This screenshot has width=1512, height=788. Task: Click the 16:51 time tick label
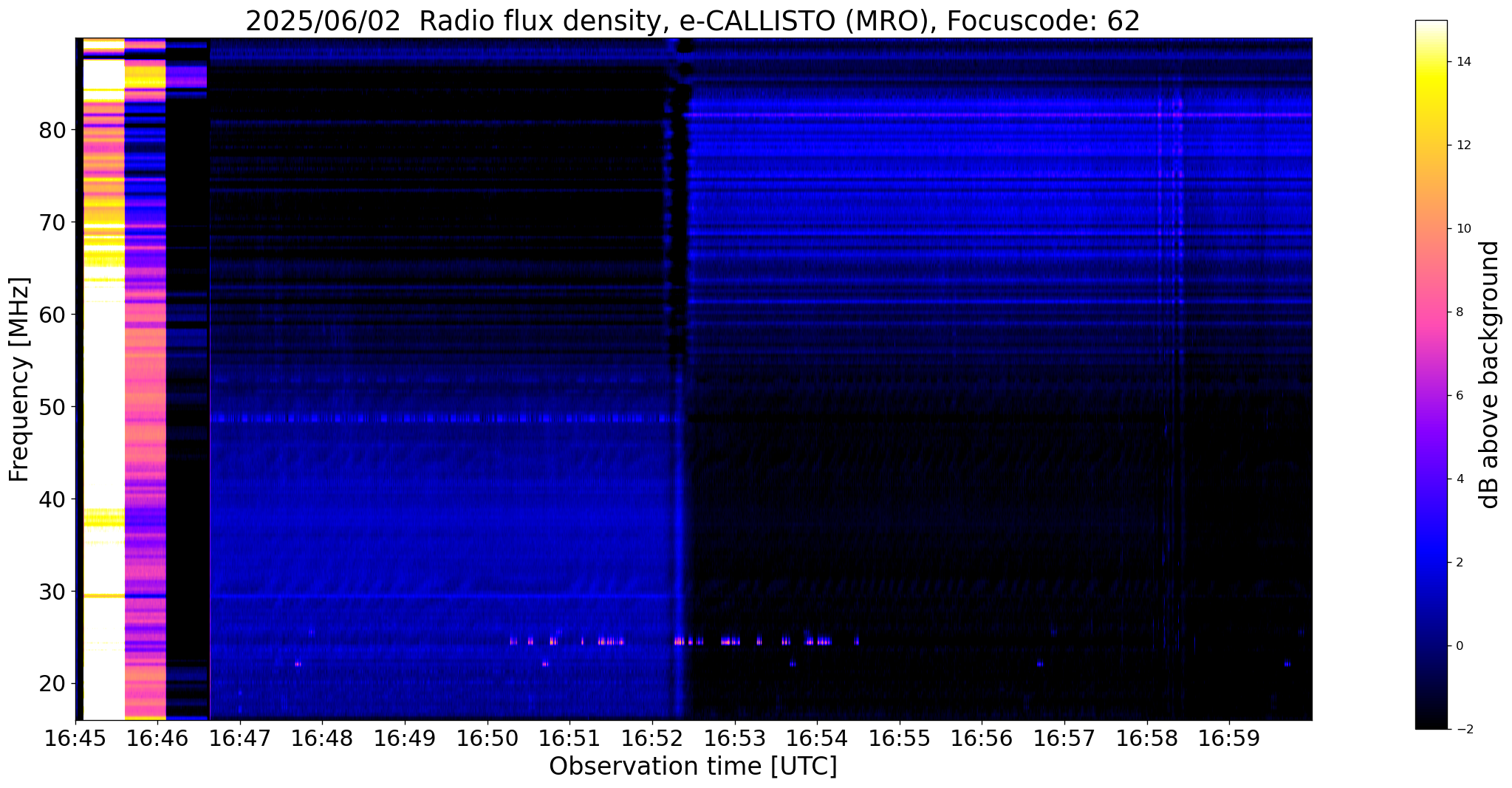[x=569, y=739]
